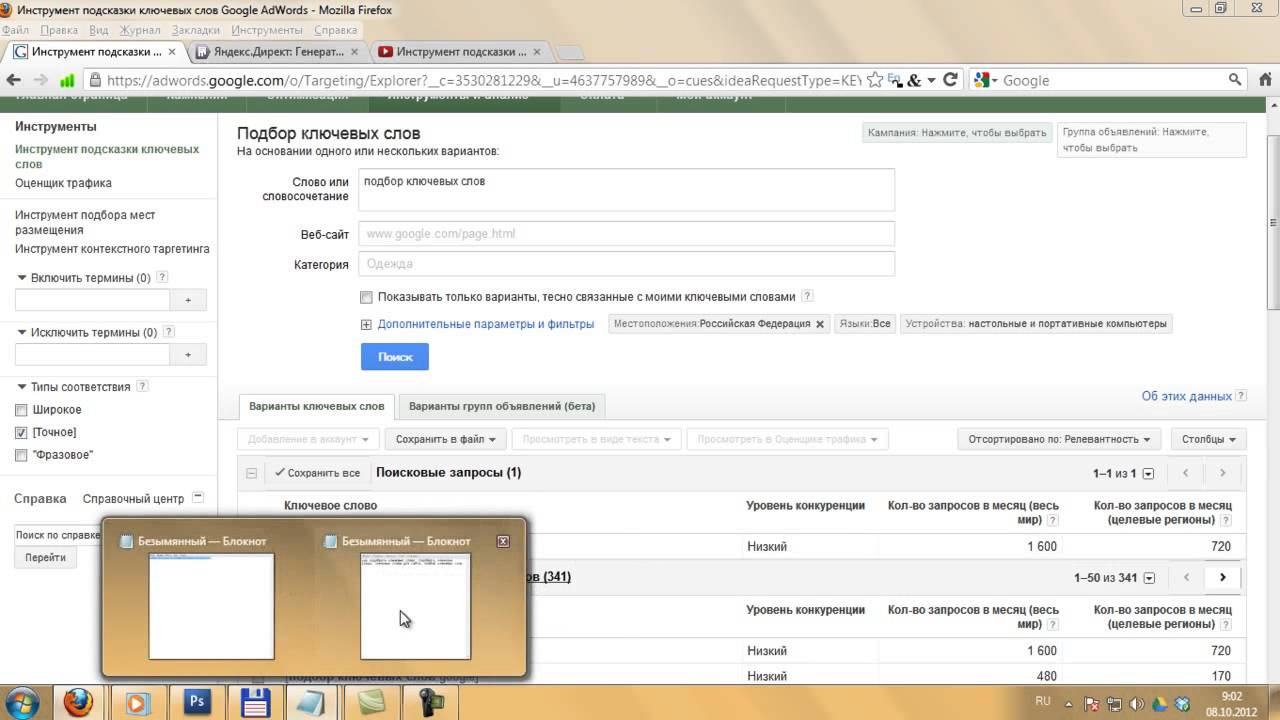Click the Category input field

point(627,264)
